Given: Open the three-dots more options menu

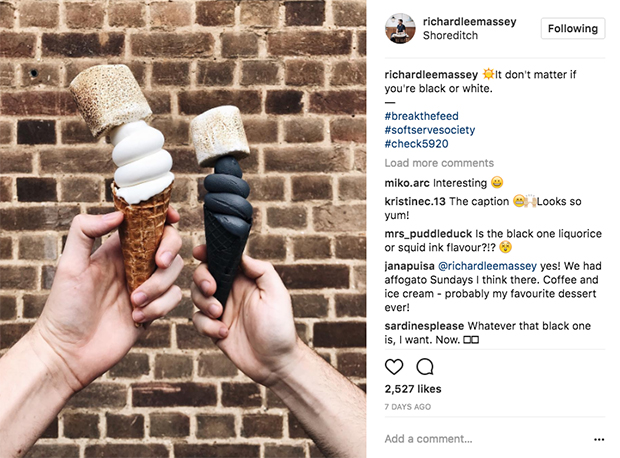Looking at the screenshot, I should 599,439.
